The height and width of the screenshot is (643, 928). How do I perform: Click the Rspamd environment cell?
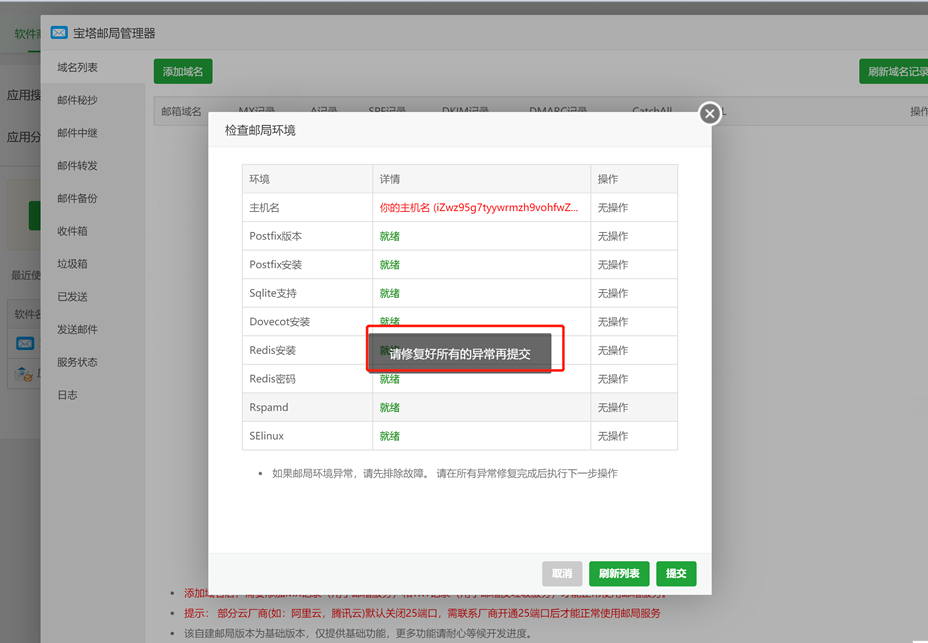[x=307, y=407]
